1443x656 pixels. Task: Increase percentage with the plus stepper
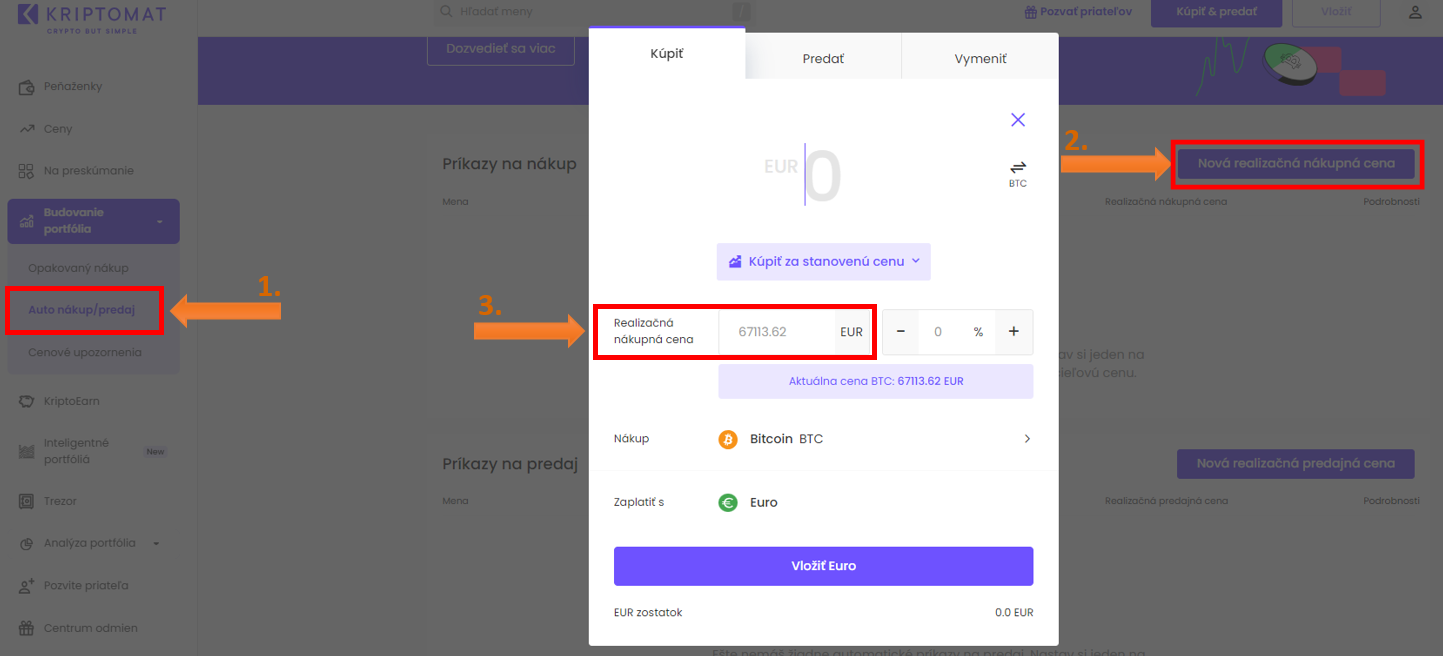(x=1013, y=332)
